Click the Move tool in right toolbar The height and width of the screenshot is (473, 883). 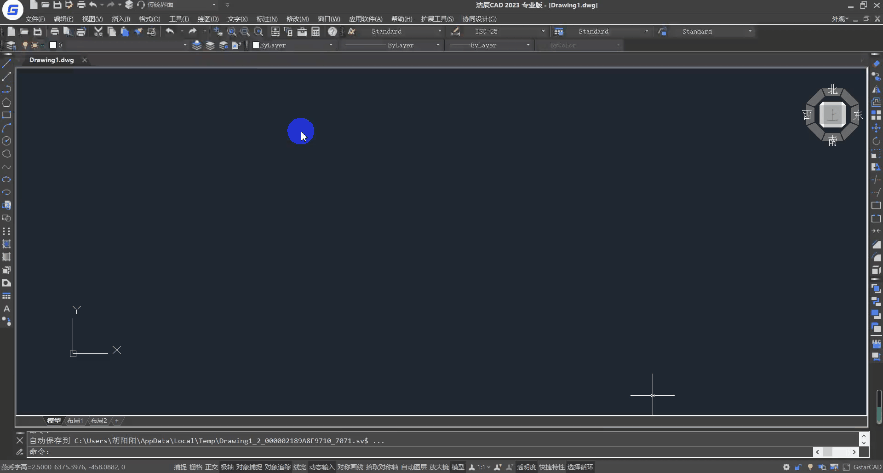pos(876,128)
